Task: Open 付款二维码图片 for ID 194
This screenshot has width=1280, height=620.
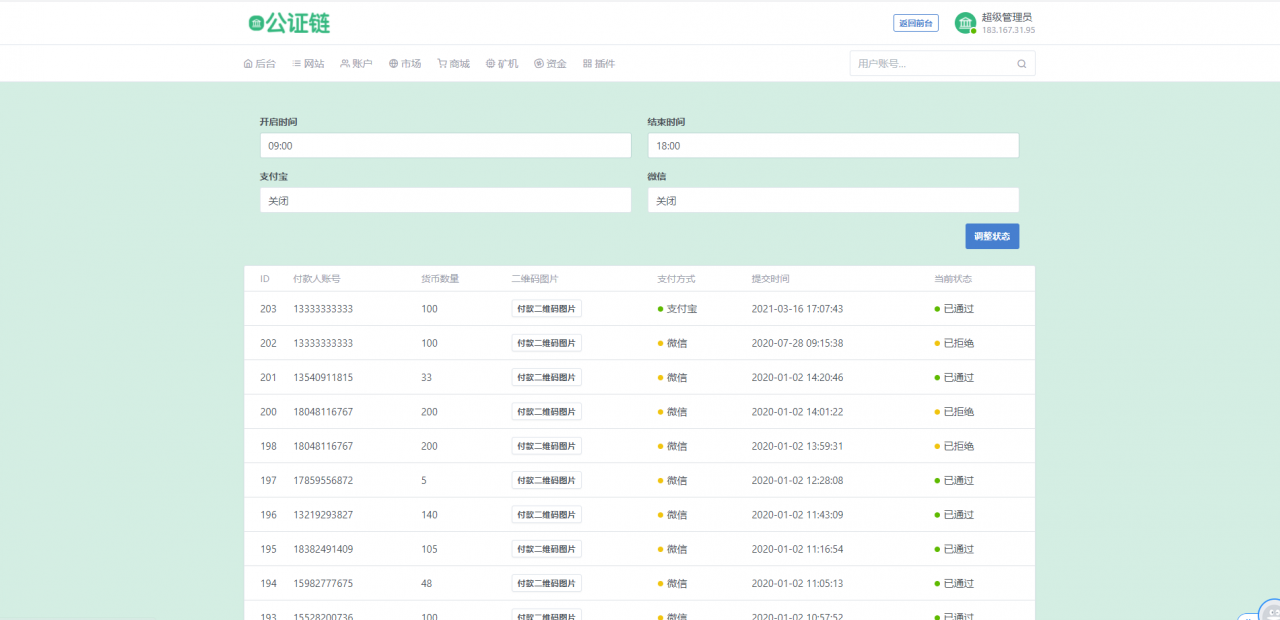Action: click(546, 583)
